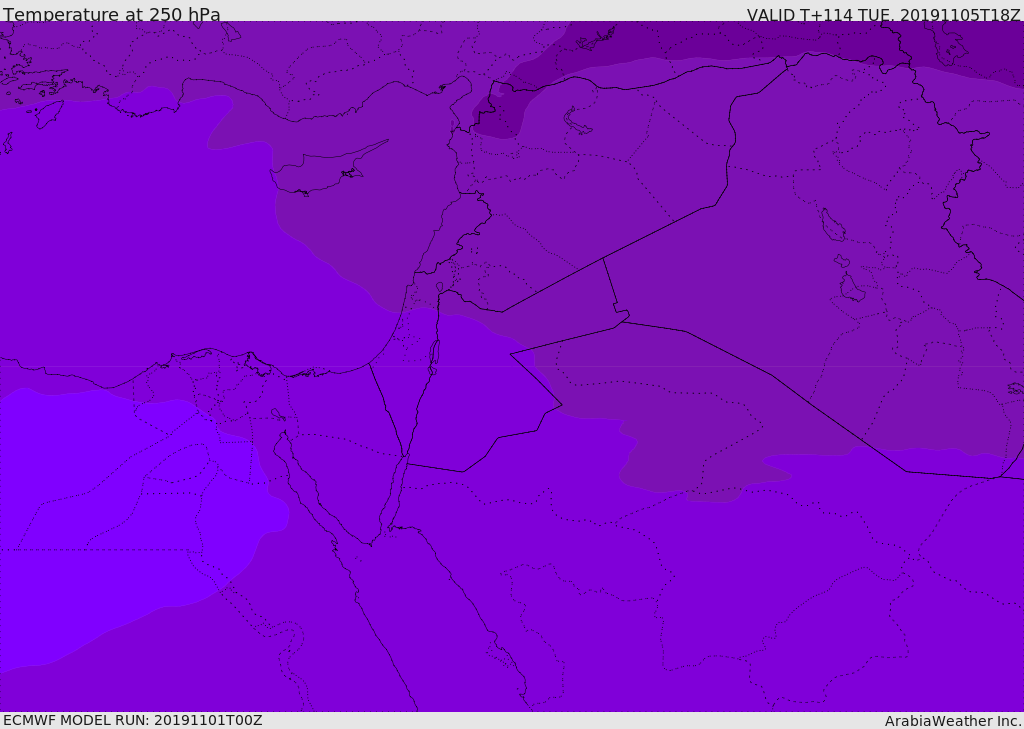The height and width of the screenshot is (729, 1024).
Task: Click the 'VALID T+114 TUE. 20191105T18Z' timestamp
Action: [x=884, y=14]
